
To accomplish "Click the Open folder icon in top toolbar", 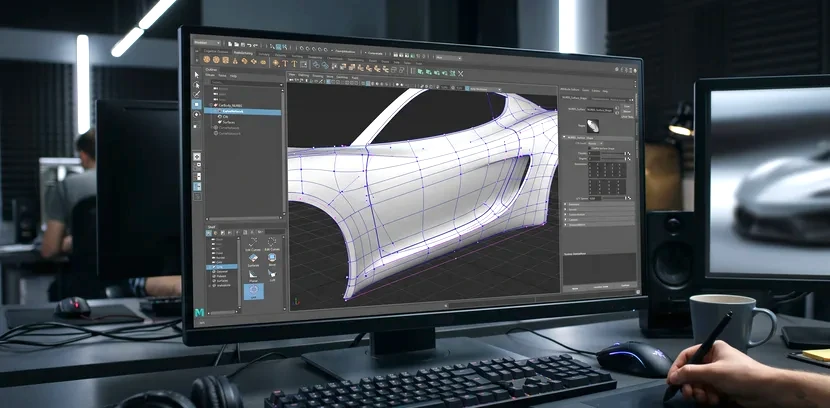I will point(237,44).
